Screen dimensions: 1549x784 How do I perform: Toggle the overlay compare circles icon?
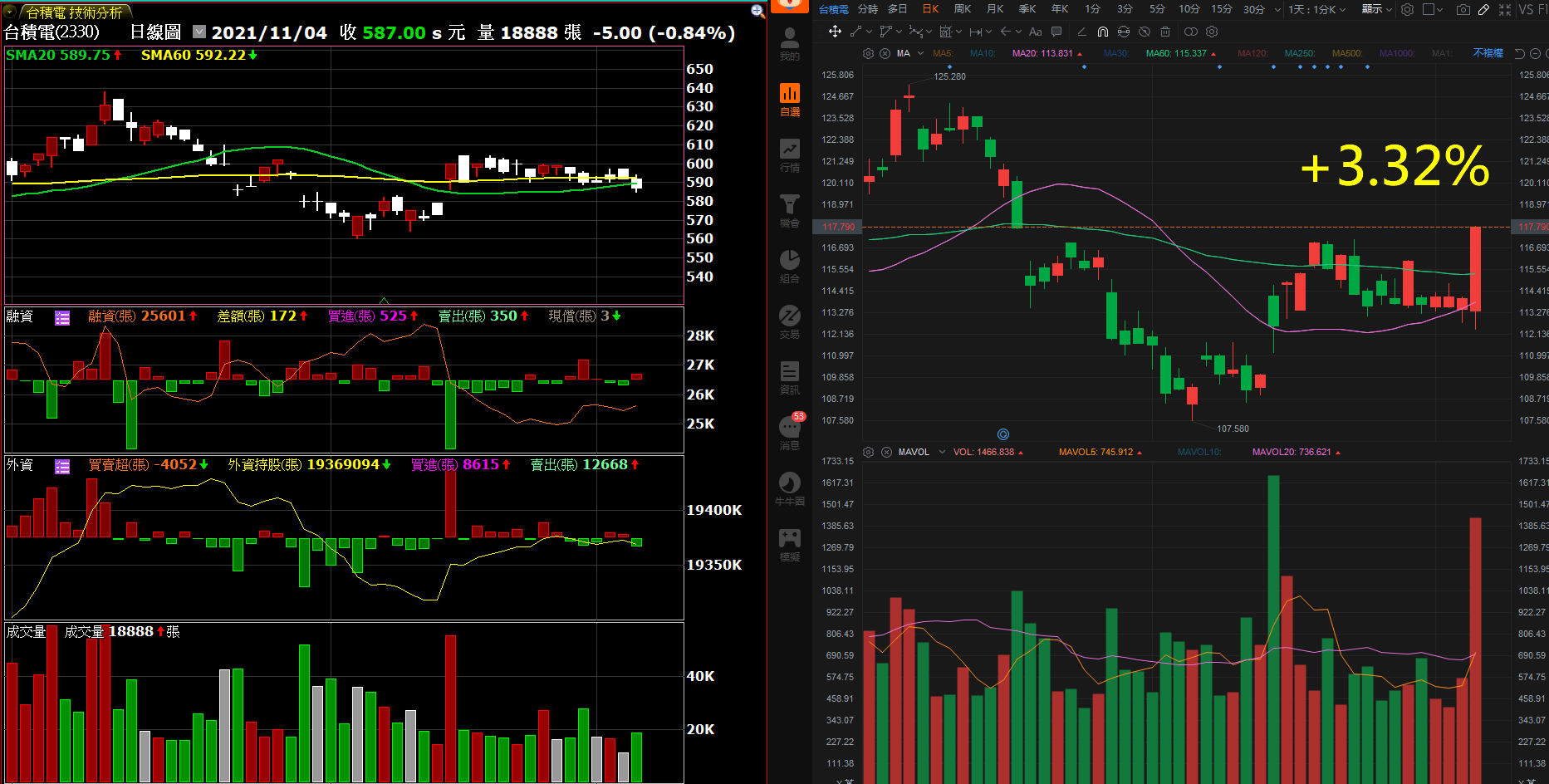[1190, 32]
